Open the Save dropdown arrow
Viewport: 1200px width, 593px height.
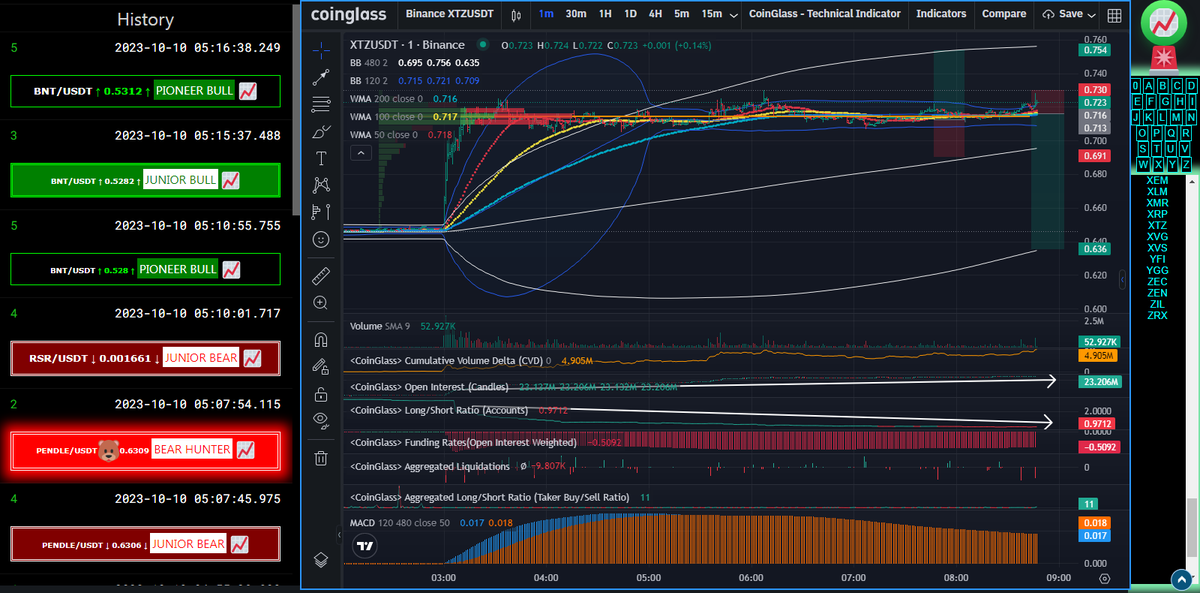1092,14
